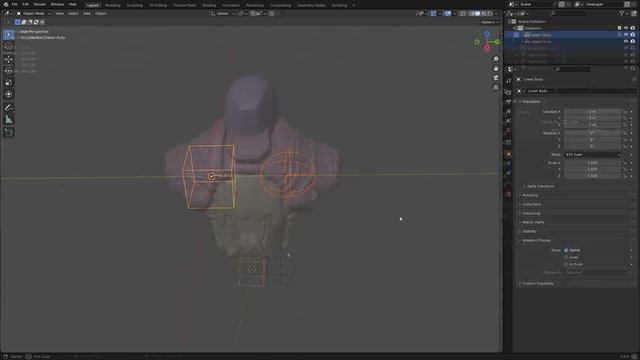Collapse the Viewport Display panel
This screenshot has width=640, height=360.
[536, 240]
